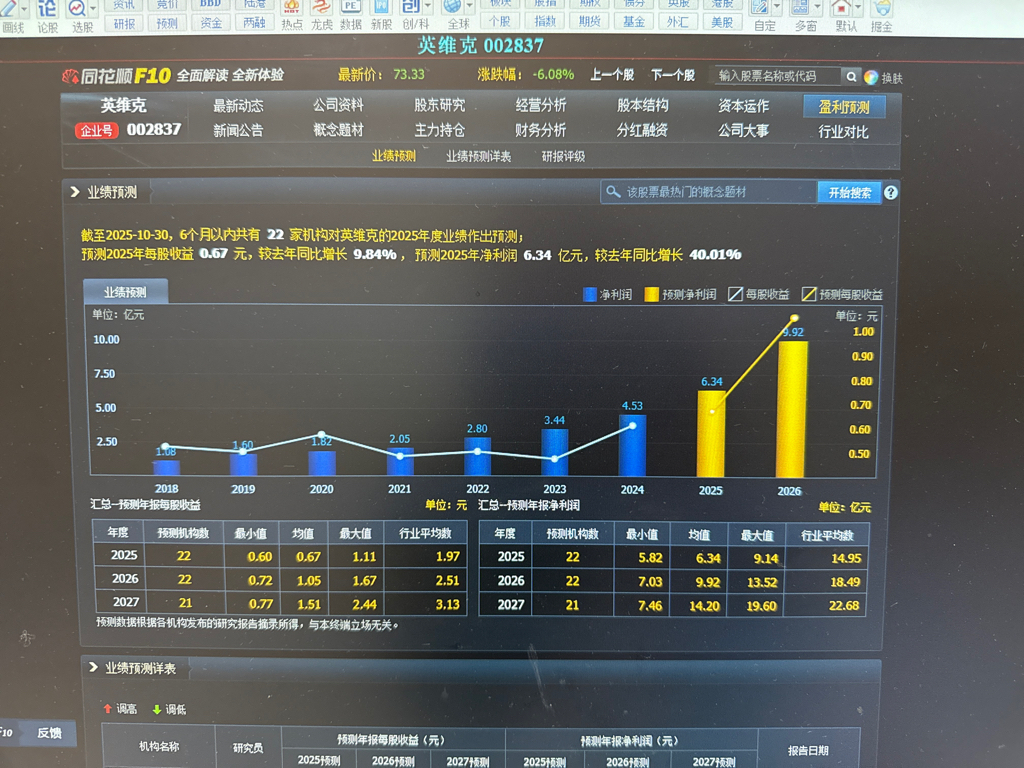Image resolution: width=1024 pixels, height=768 pixels.
Task: Open the 最新动态 menu item
Action: coord(238,106)
